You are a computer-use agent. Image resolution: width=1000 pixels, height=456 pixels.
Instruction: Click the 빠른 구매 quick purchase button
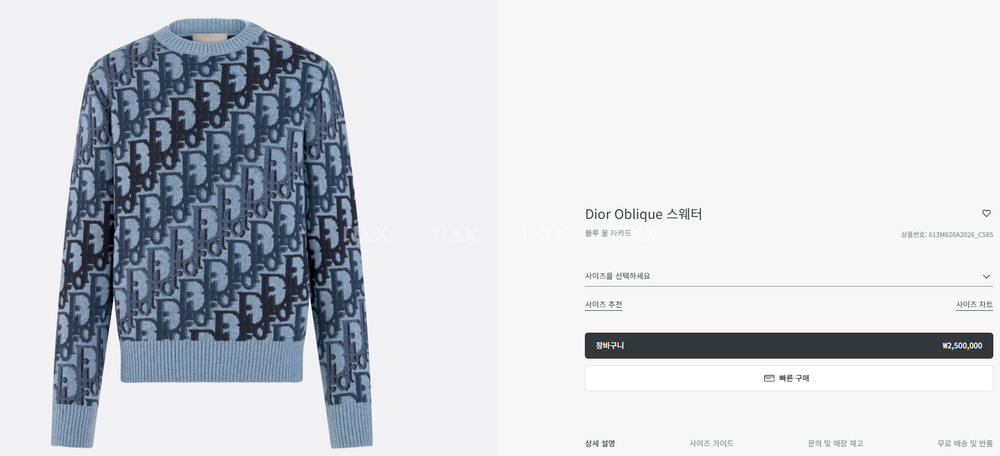[788, 378]
